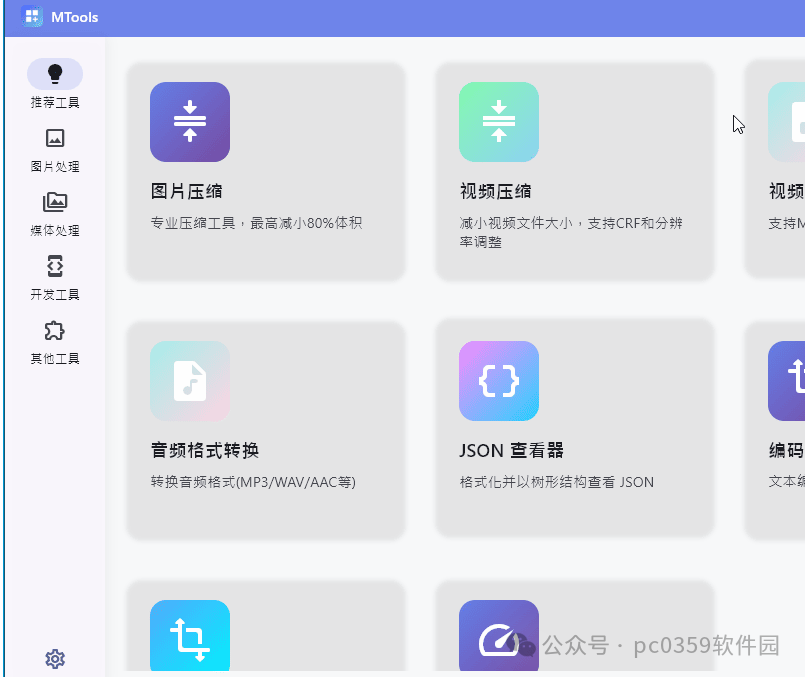Switch to the 其他工具 sidebar section
This screenshot has width=805, height=677.
pos(55,341)
